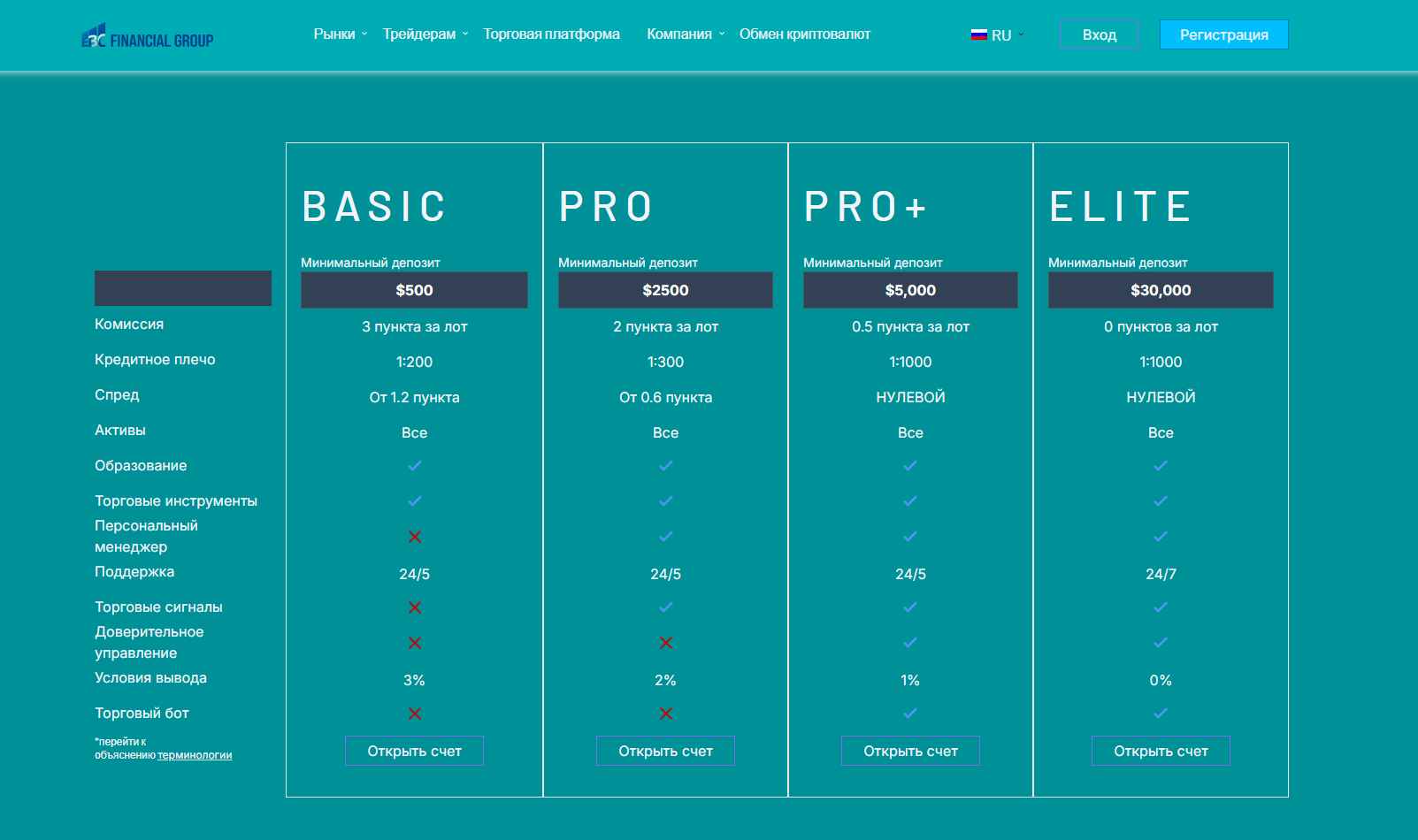
Task: Click the Условия вывода row label
Action: point(150,677)
